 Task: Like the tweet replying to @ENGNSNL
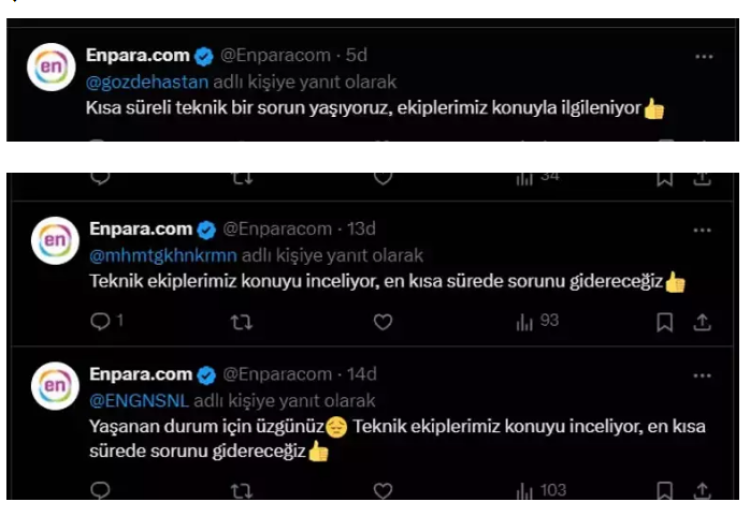(x=383, y=491)
